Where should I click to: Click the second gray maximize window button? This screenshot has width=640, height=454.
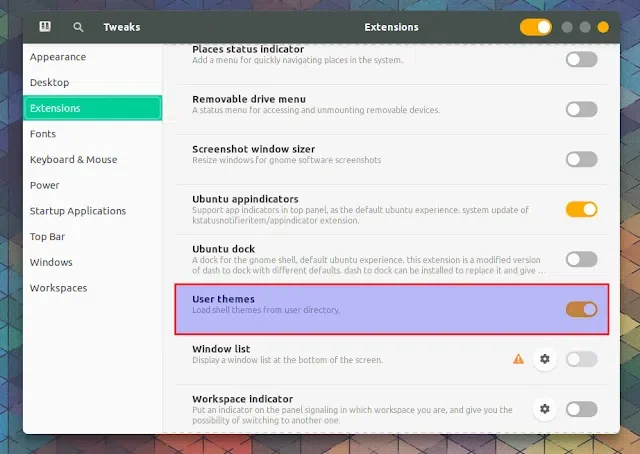585,27
